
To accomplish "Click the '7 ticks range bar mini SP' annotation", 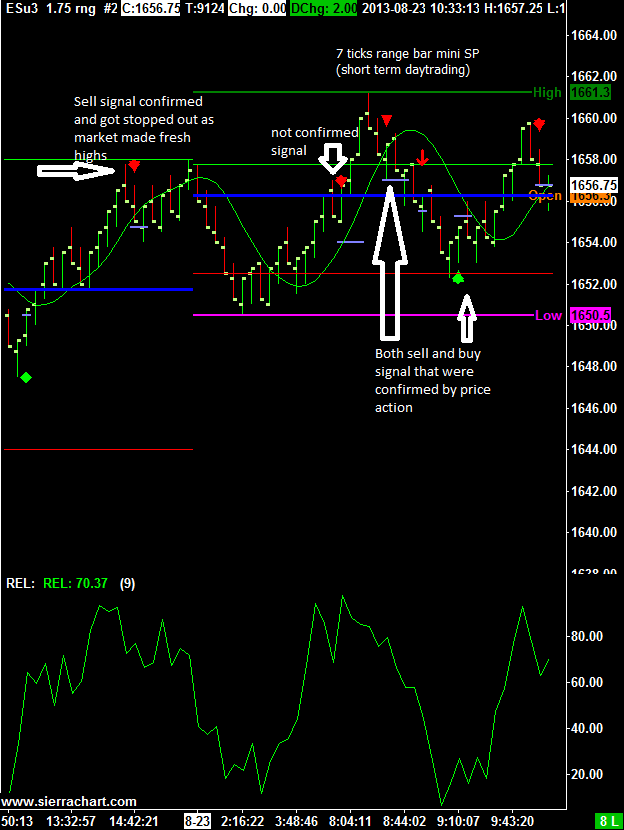I will click(x=402, y=60).
